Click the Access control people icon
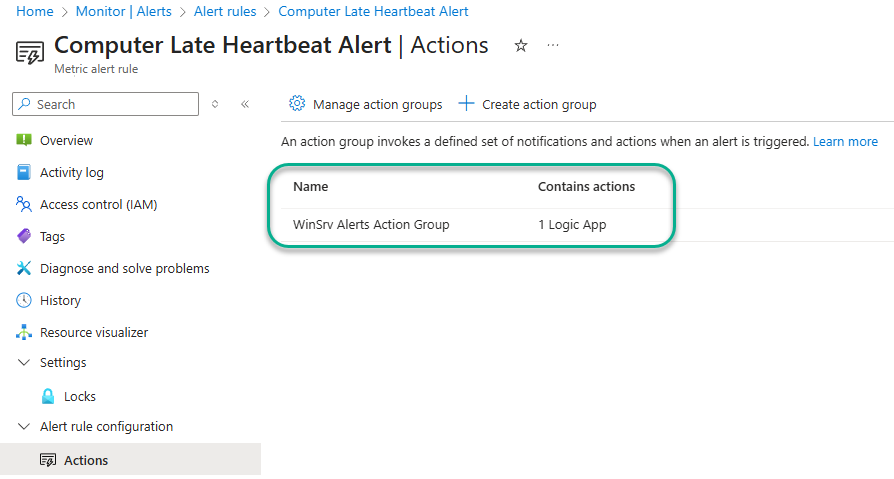 (x=24, y=204)
